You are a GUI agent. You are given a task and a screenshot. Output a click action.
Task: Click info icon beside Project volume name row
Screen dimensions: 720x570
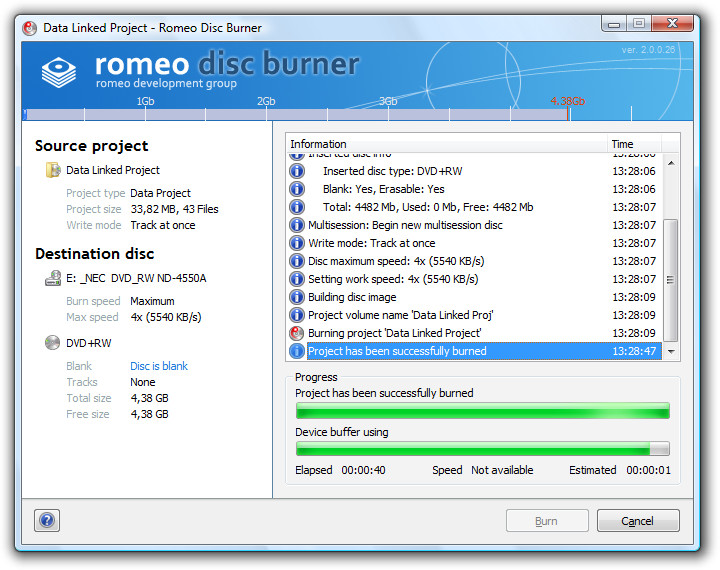297,315
